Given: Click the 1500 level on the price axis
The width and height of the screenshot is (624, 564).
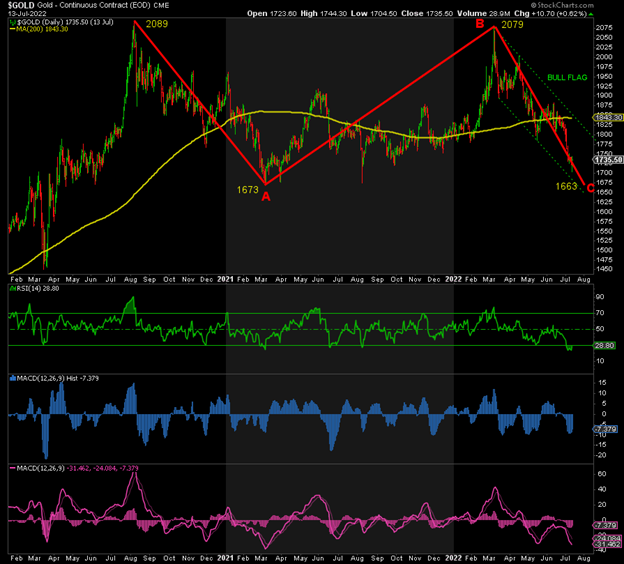Looking at the screenshot, I should coord(604,250).
